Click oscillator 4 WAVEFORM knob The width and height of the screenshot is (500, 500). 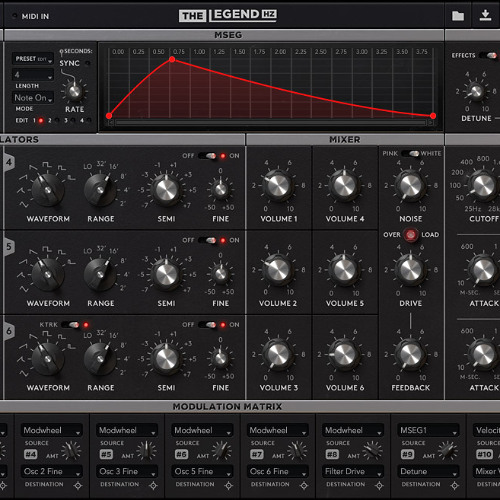[48, 190]
